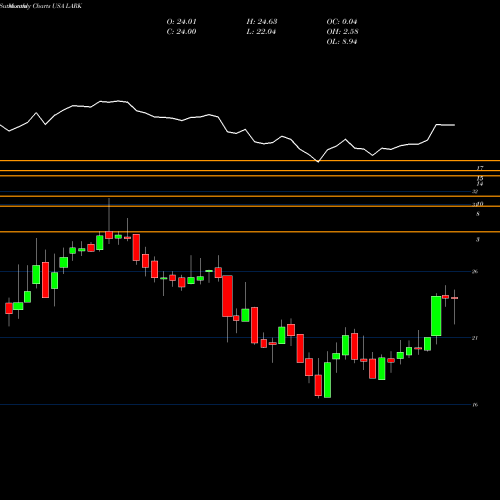Click the OC: 0.04 reading
The height and width of the screenshot is (500, 500).
point(342,22)
